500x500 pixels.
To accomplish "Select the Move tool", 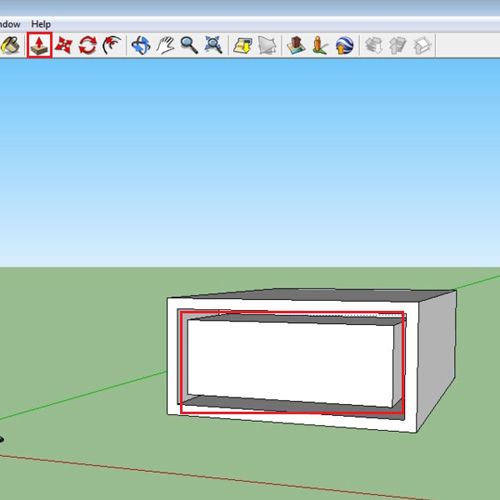I will click(63, 45).
